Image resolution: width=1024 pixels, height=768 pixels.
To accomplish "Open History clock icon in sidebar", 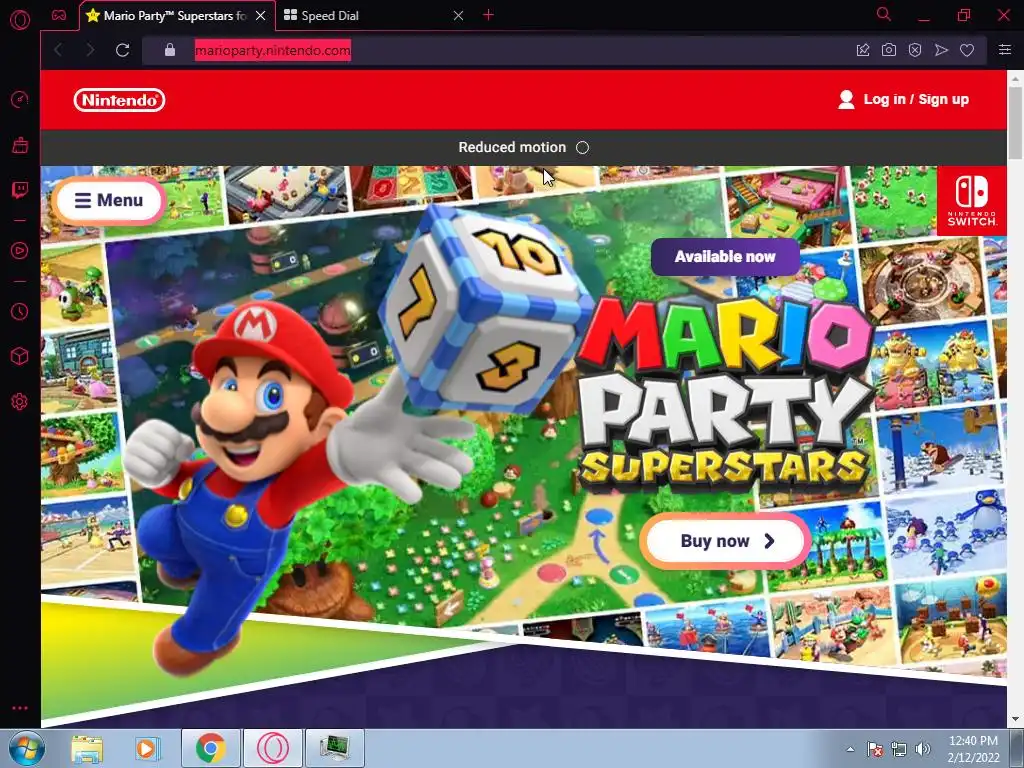I will [x=20, y=311].
